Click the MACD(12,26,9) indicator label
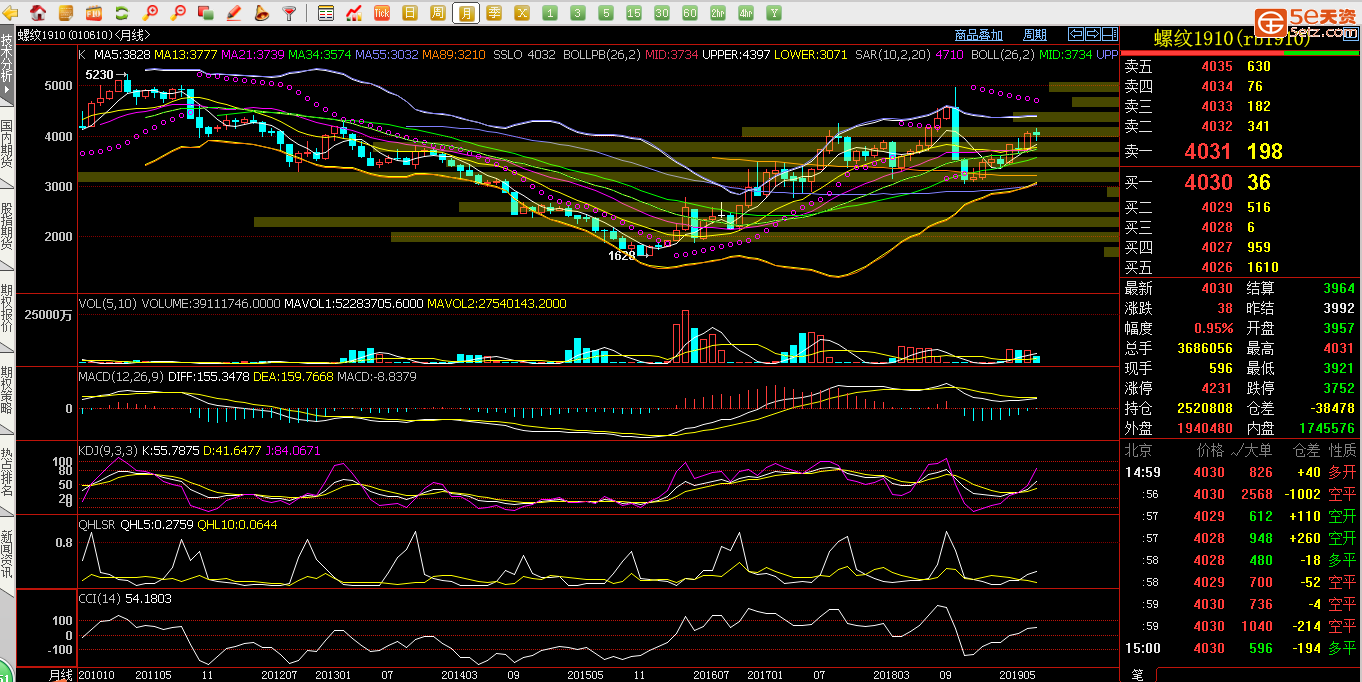 [x=122, y=377]
